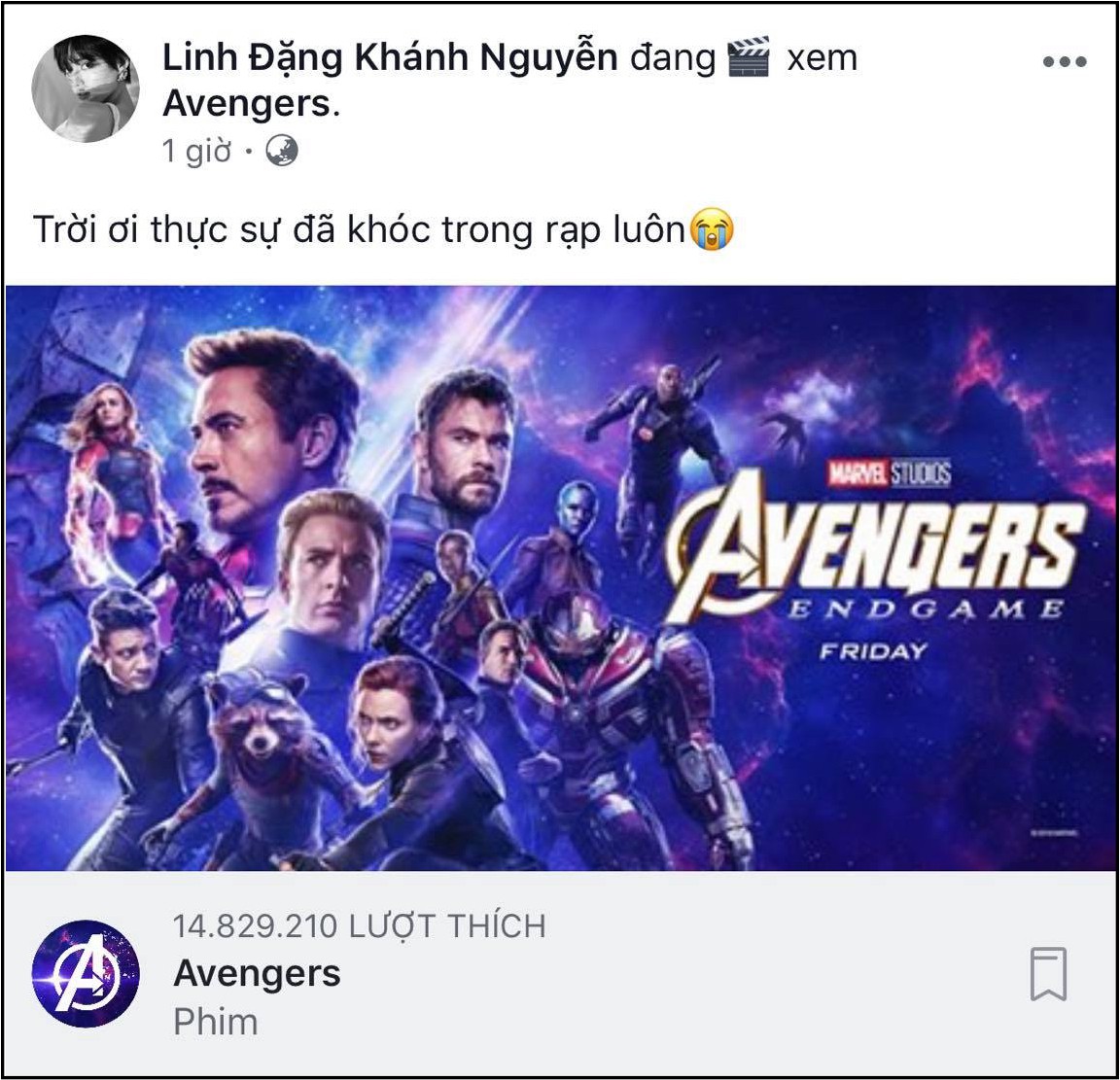Image resolution: width=1120 pixels, height=1080 pixels.
Task: Click the round Avengers page logo
Action: point(86,974)
